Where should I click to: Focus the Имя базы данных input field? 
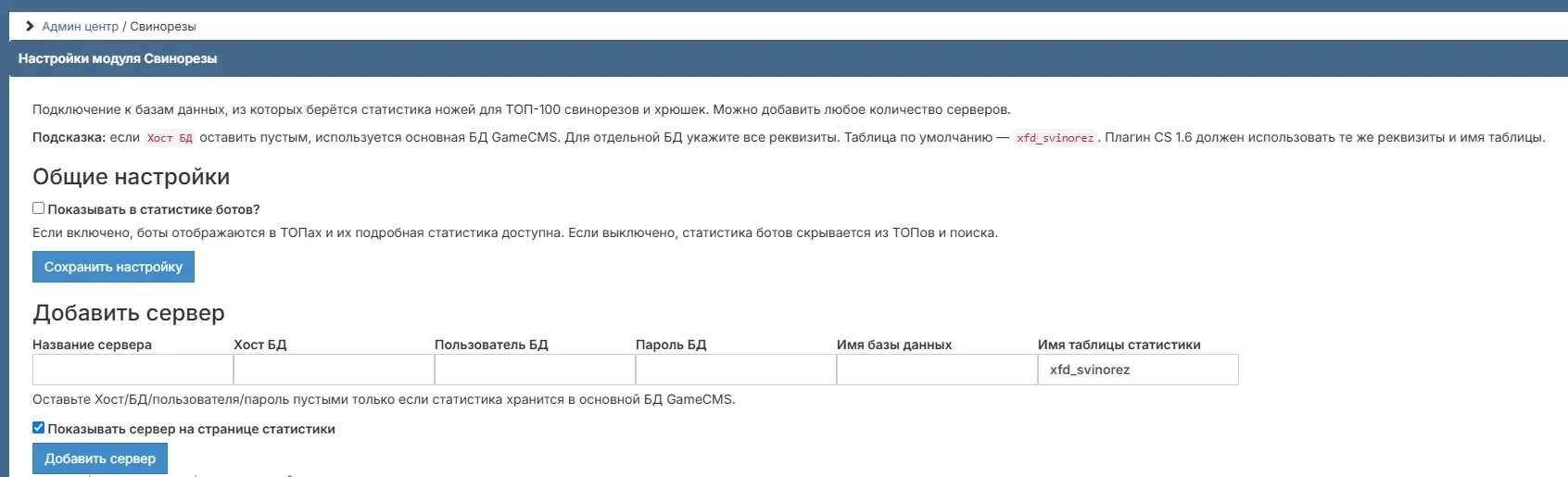(937, 370)
